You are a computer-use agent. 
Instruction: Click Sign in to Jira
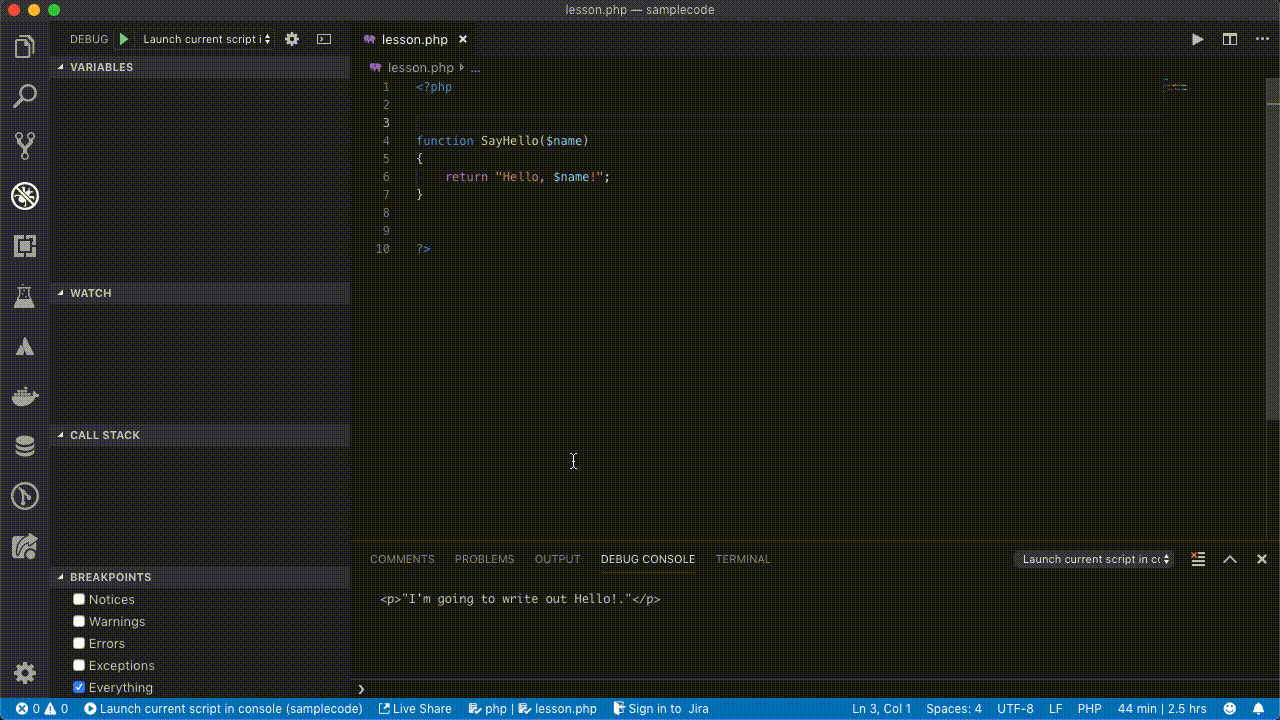pyautogui.click(x=661, y=708)
